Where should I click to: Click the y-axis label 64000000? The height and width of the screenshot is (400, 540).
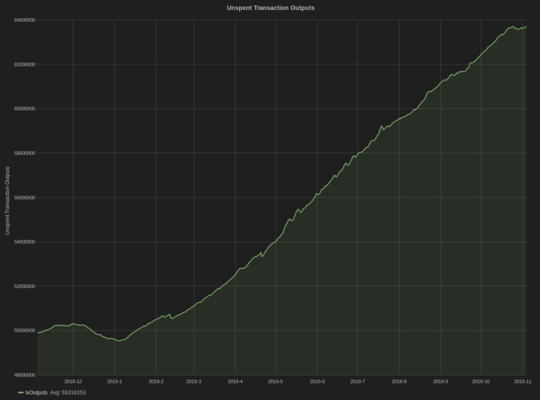(24, 20)
